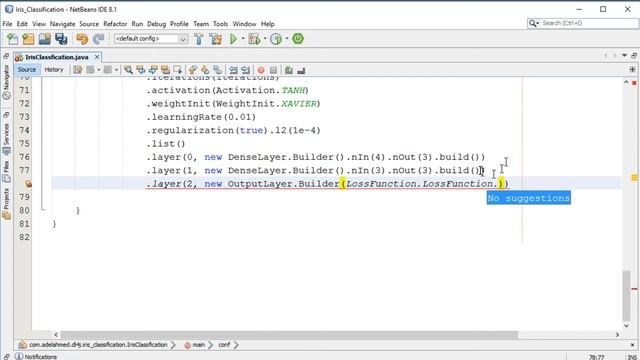Viewport: 640px width, 360px height.
Task: Click the Save All icon
Action: pos(61,39)
